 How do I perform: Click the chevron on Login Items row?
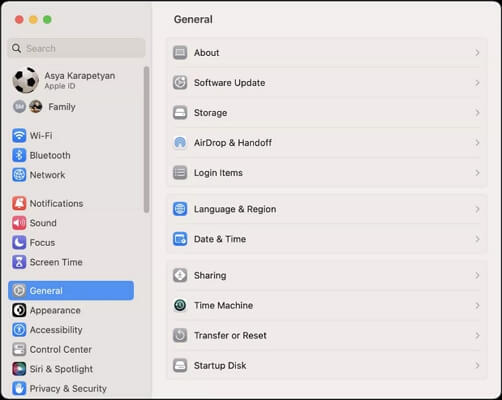coord(477,173)
